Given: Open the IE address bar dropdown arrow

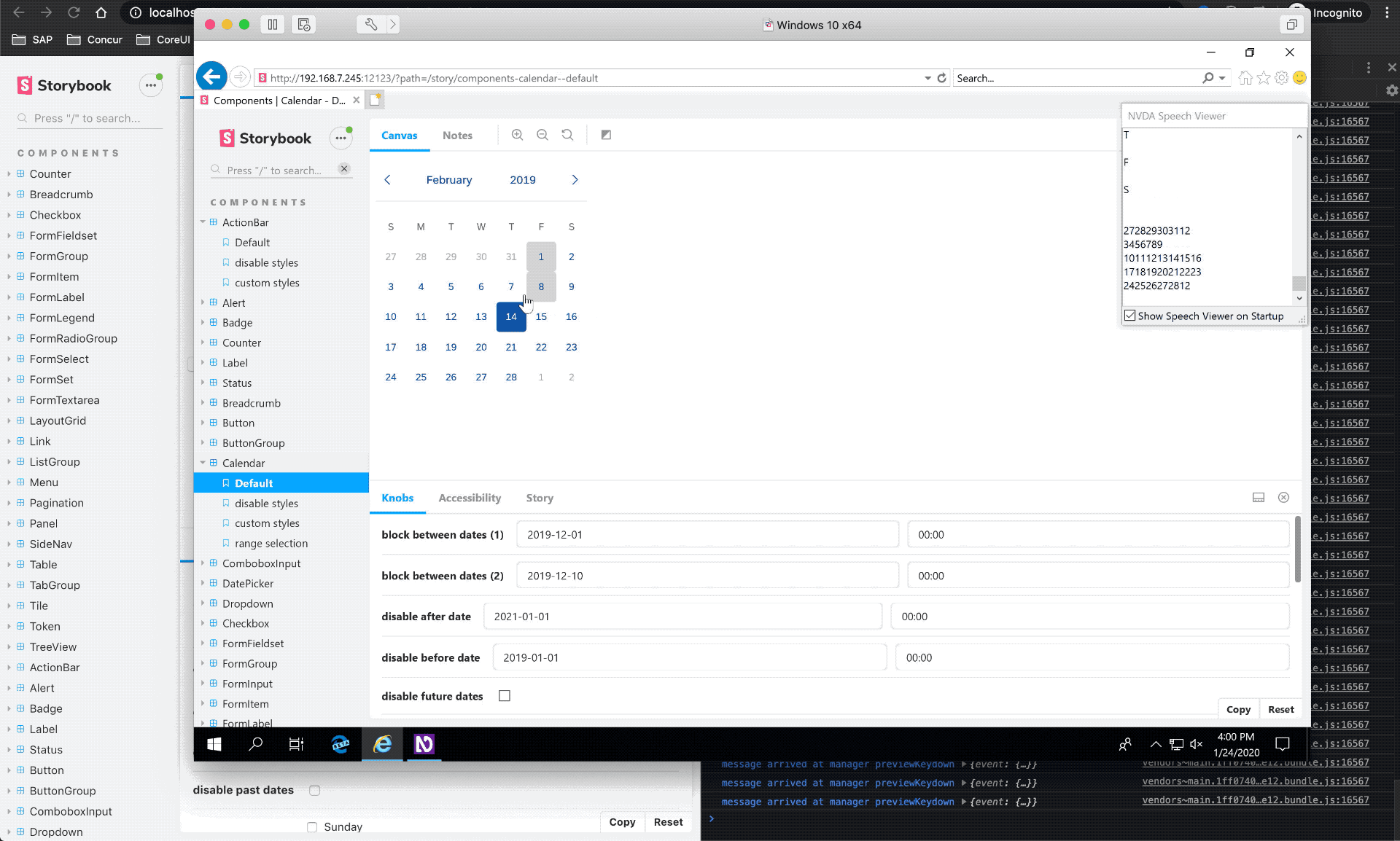Looking at the screenshot, I should [x=927, y=78].
